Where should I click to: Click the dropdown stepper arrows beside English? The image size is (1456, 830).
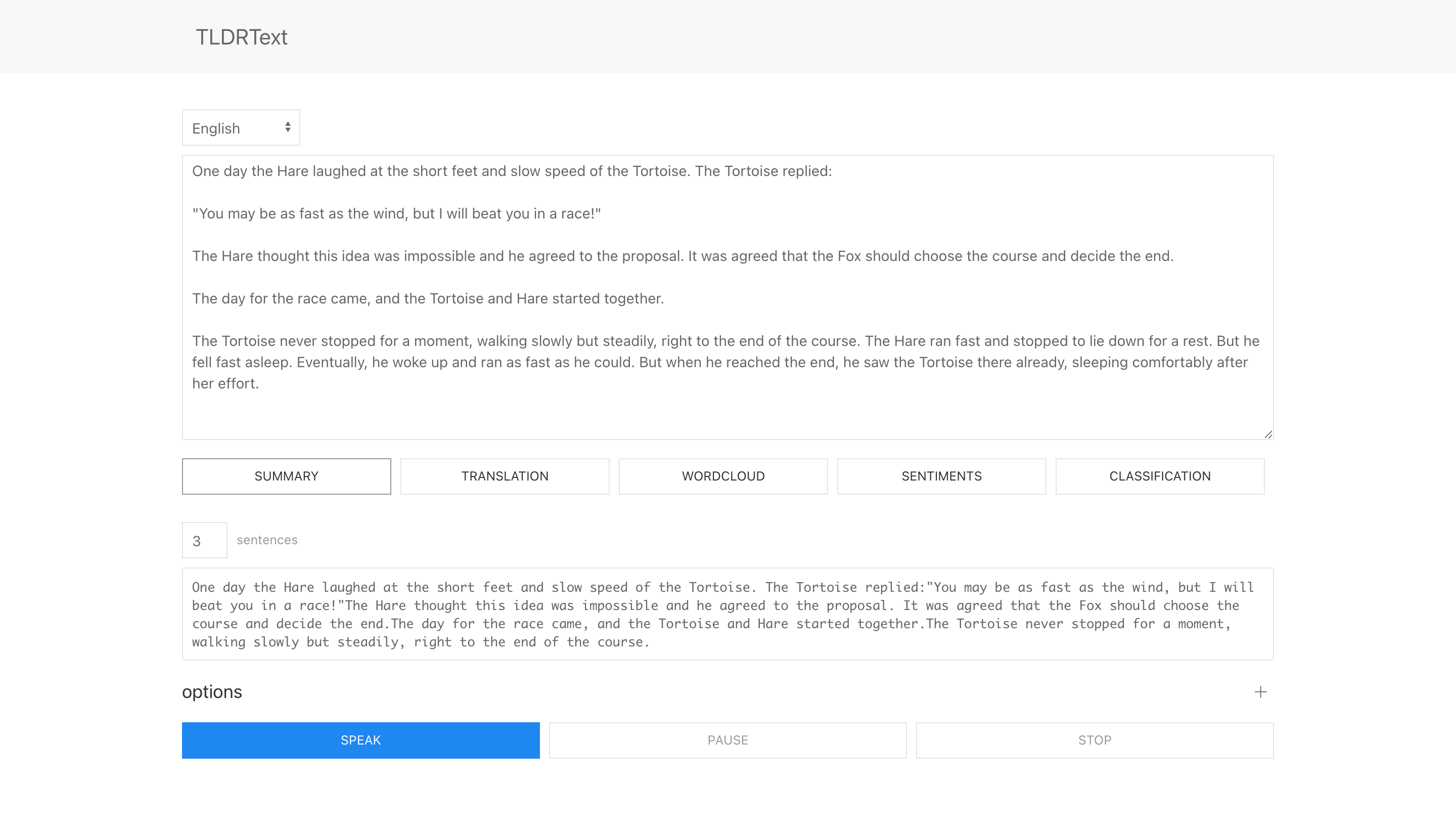click(287, 127)
